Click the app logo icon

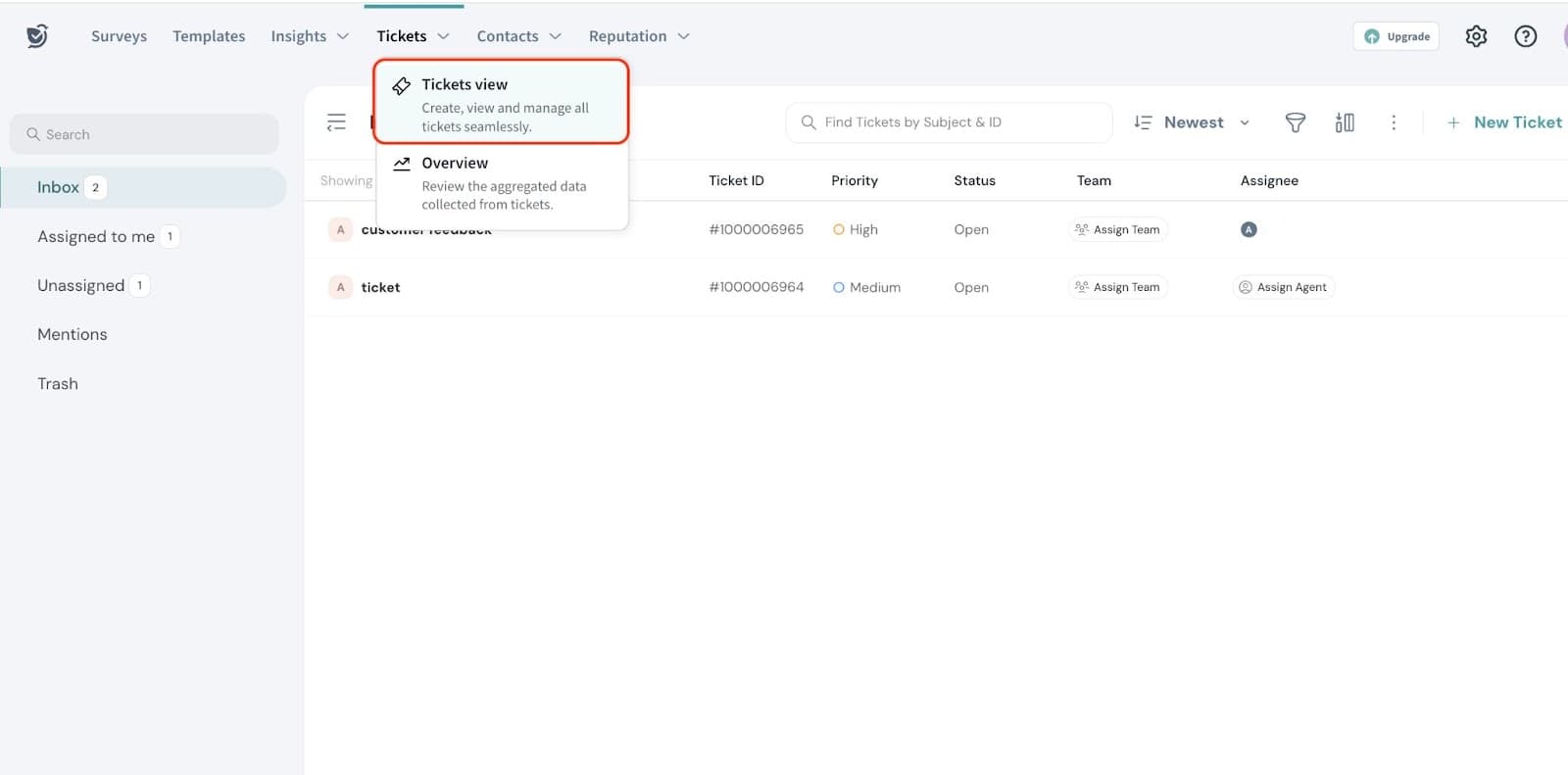(37, 36)
